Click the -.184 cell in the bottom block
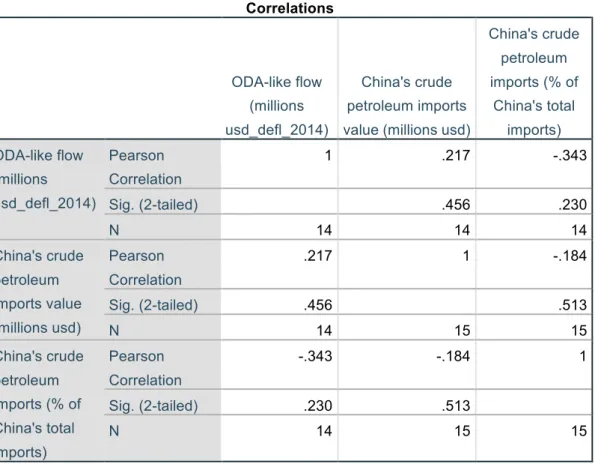The height and width of the screenshot is (464, 595). click(x=453, y=356)
